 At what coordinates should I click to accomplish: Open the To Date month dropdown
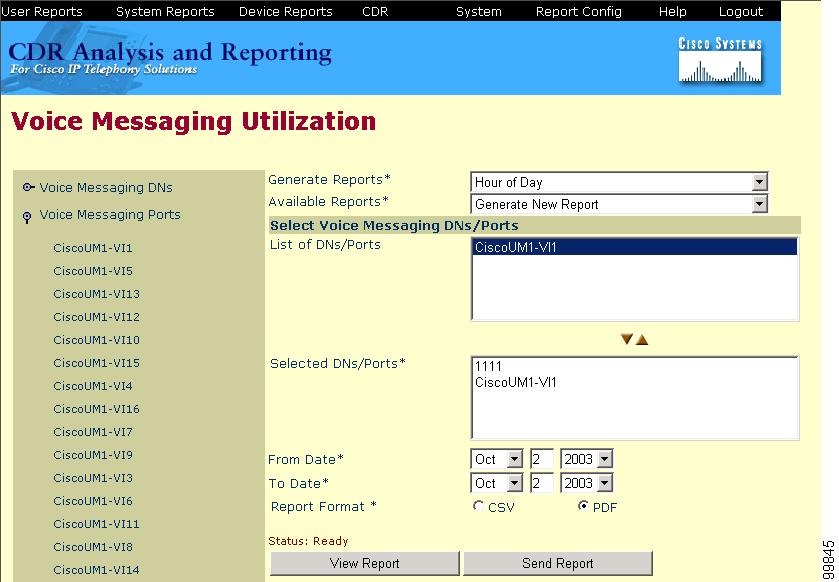tap(514, 483)
